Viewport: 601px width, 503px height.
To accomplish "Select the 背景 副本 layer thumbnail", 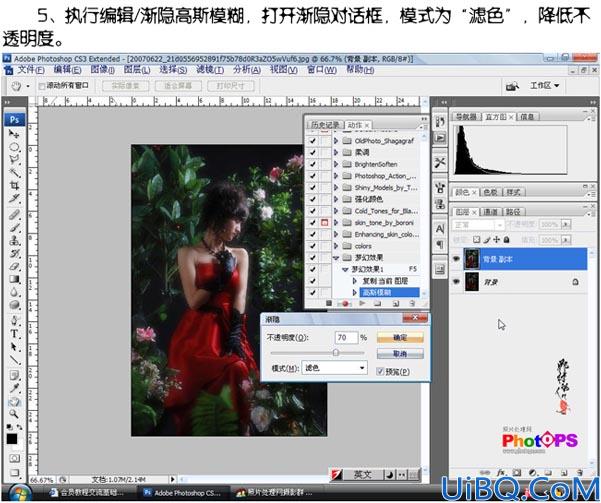I will pyautogui.click(x=471, y=259).
